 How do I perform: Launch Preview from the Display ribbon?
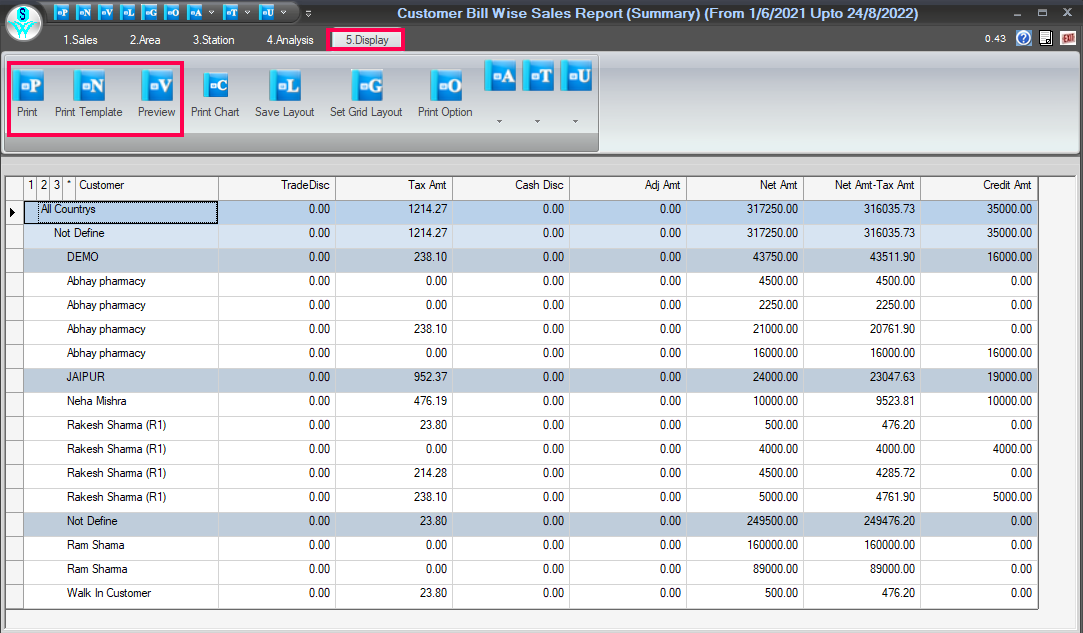157,93
